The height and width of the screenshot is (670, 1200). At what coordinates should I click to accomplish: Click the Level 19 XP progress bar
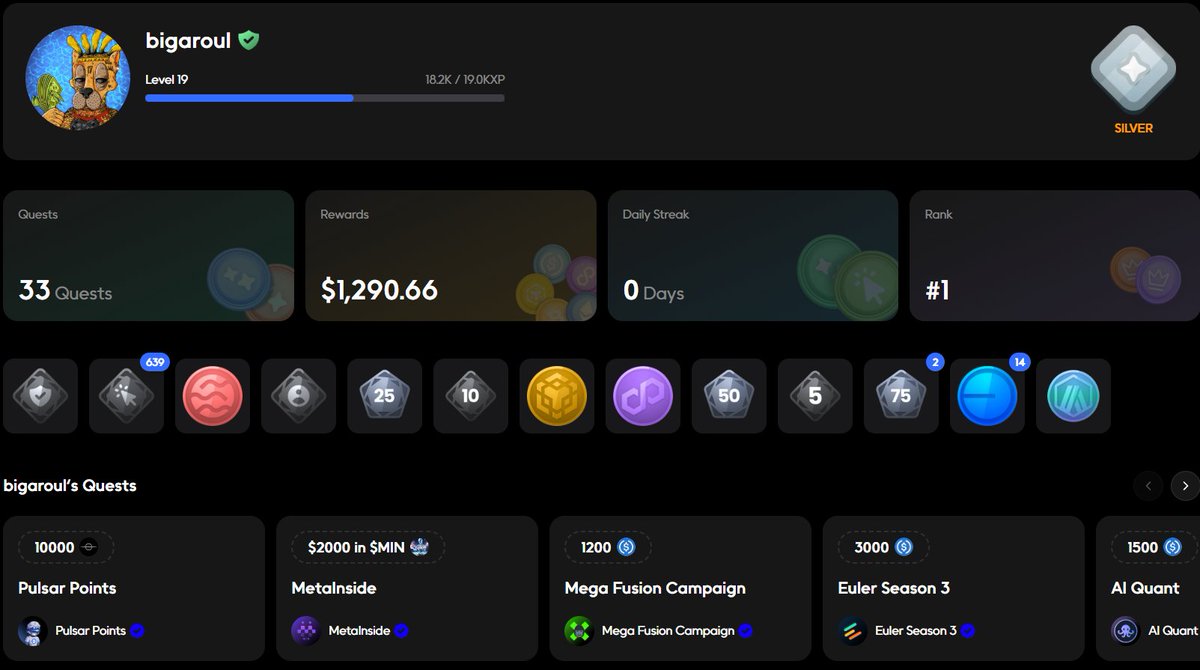point(325,98)
